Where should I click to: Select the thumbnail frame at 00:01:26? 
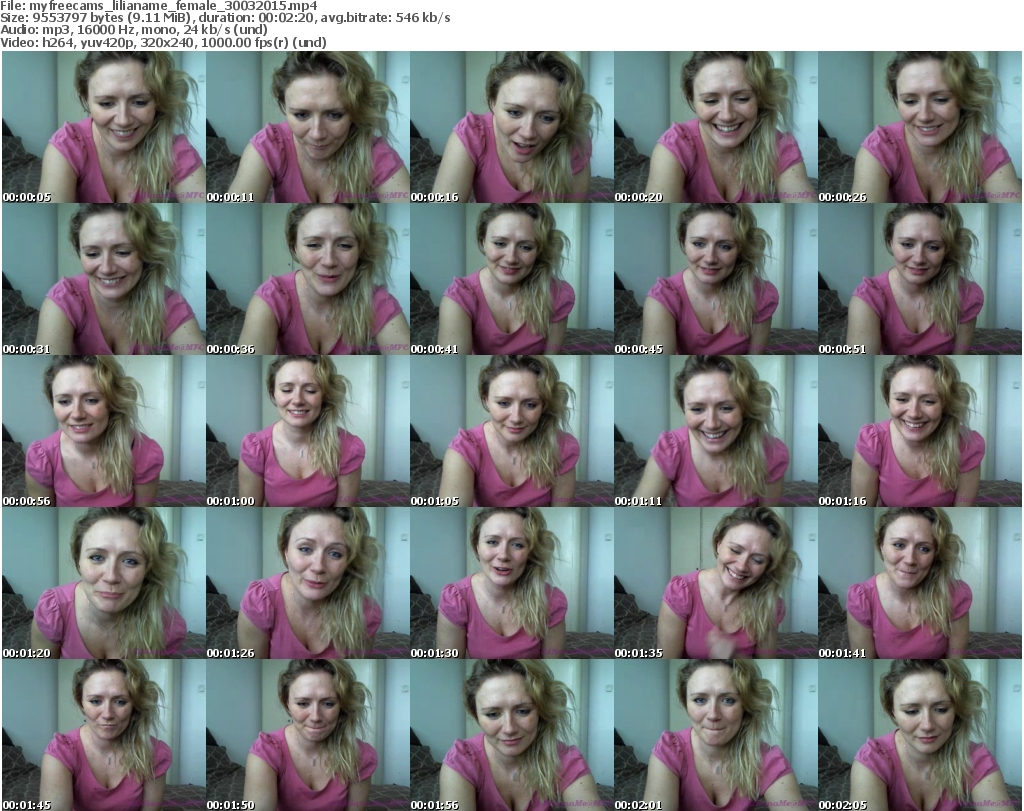click(308, 582)
